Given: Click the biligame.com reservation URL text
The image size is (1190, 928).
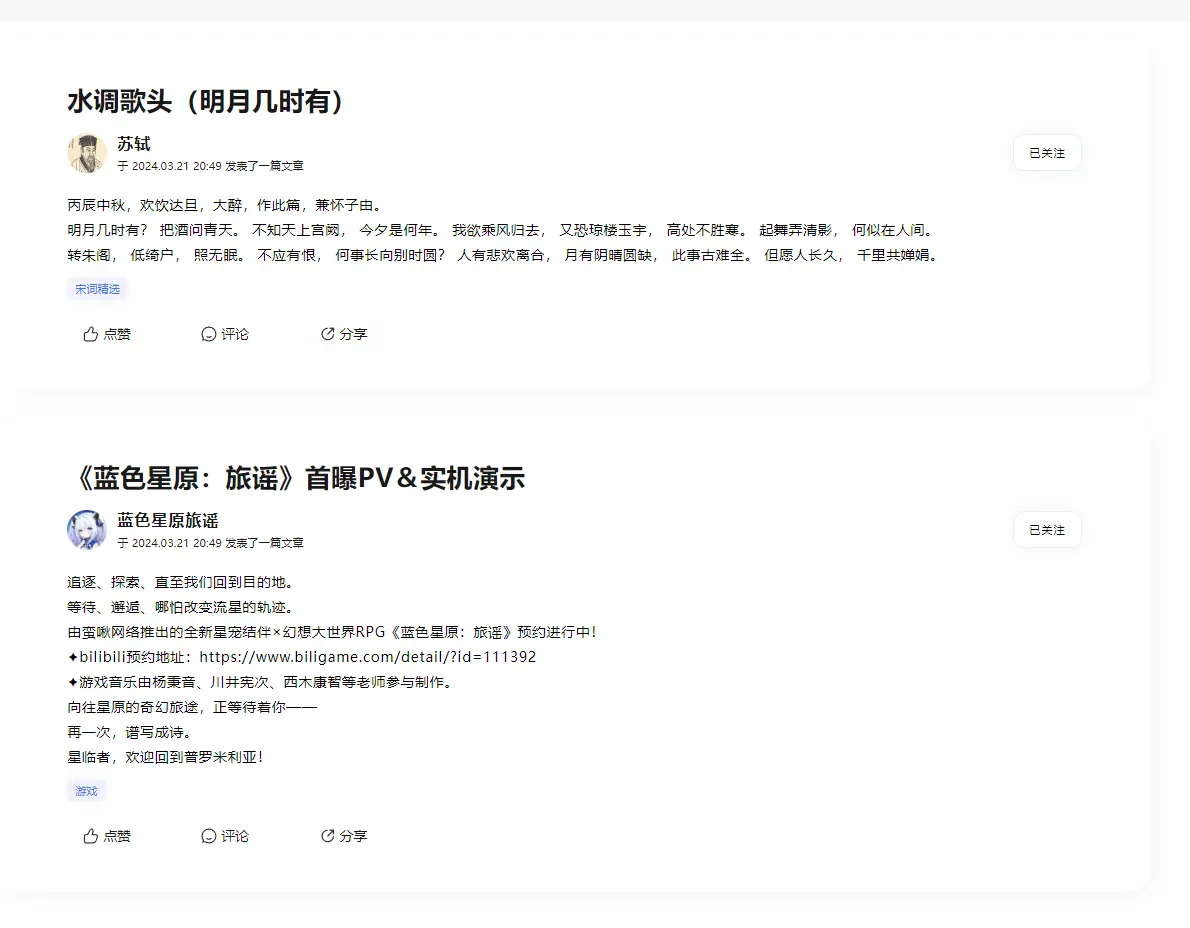Looking at the screenshot, I should [x=368, y=656].
